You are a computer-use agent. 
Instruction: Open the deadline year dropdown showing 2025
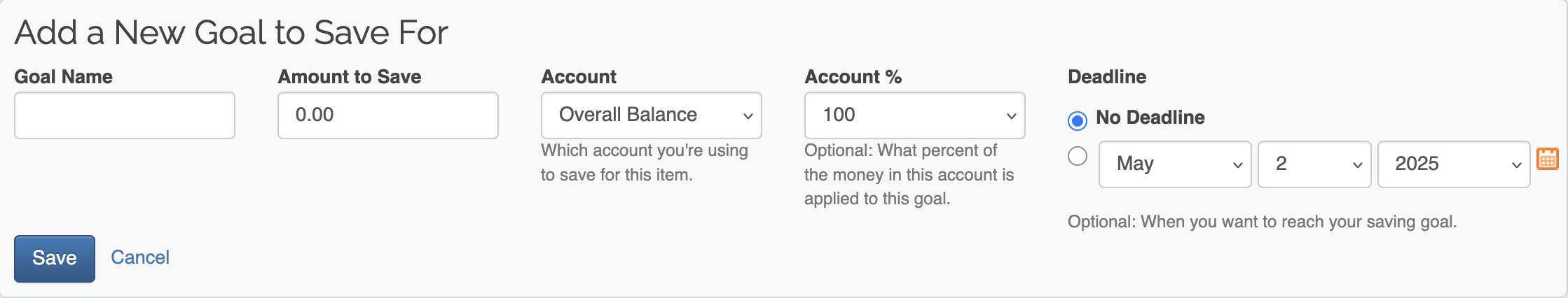(x=1453, y=164)
